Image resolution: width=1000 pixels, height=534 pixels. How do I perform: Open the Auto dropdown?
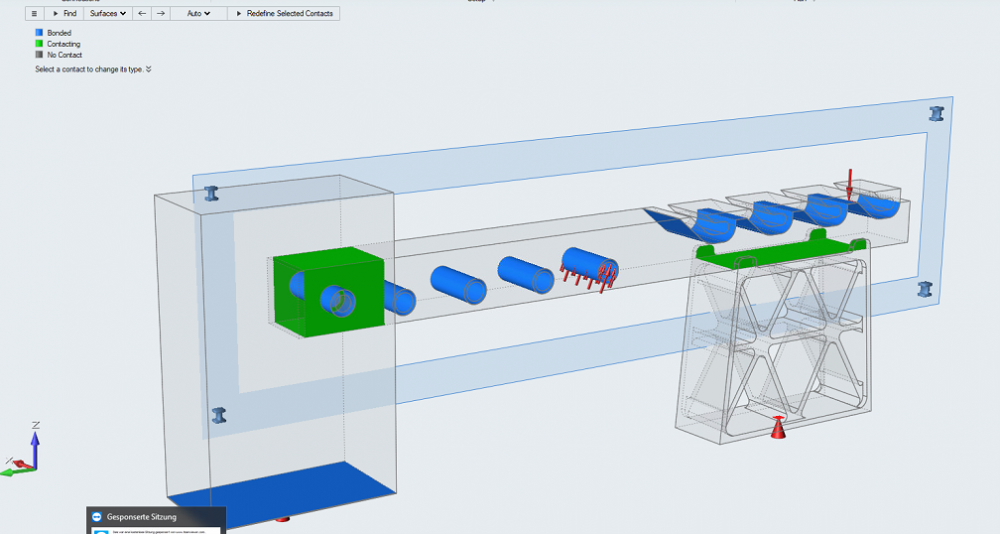[x=198, y=13]
